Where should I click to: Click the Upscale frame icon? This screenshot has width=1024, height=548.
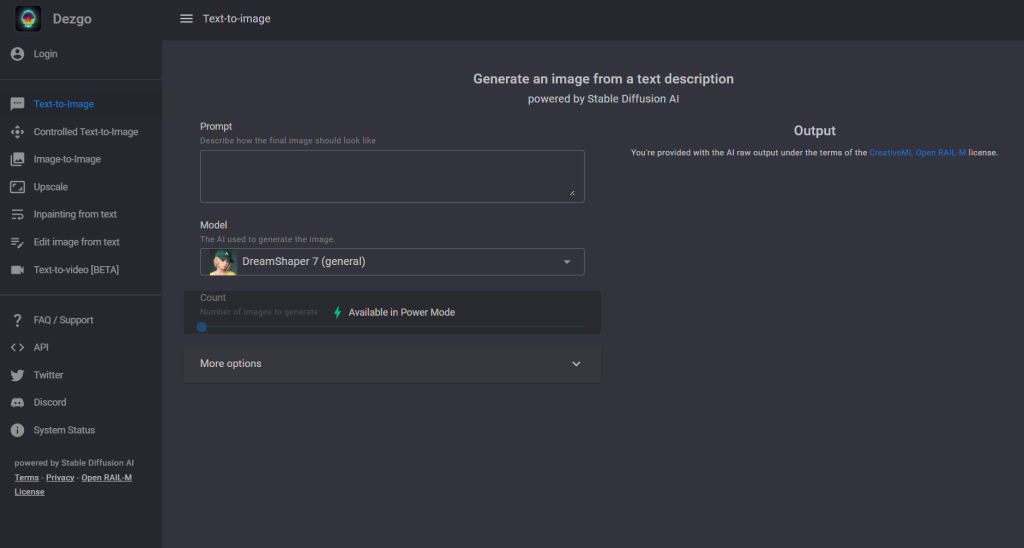tap(18, 187)
